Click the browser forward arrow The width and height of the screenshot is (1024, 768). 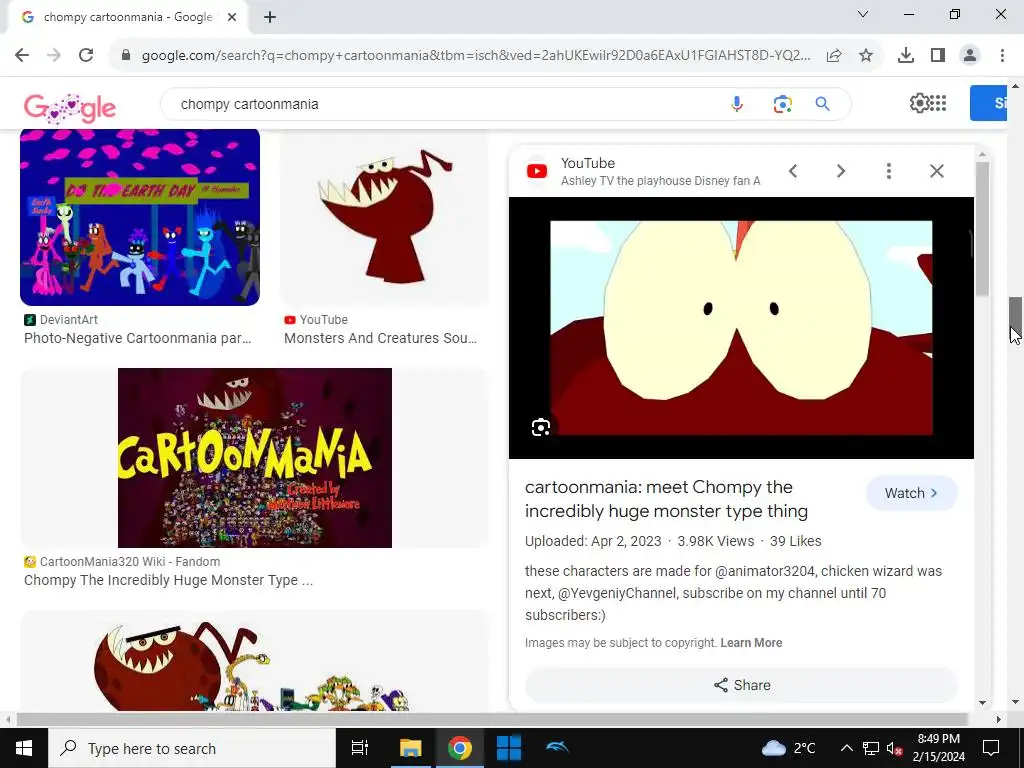(x=54, y=56)
